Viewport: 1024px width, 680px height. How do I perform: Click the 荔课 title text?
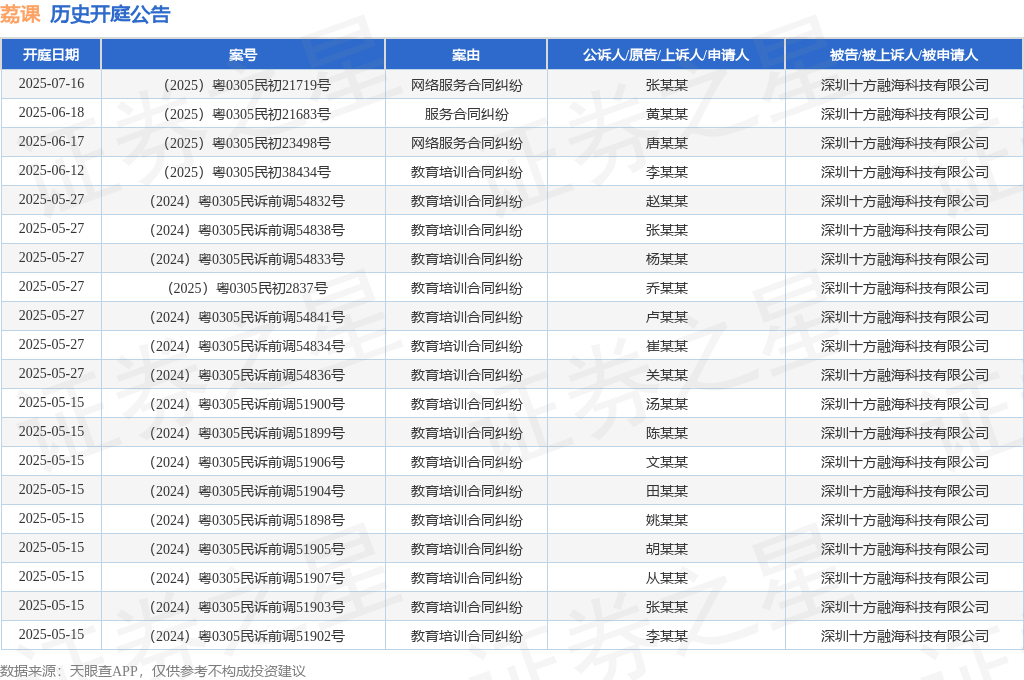click(20, 14)
